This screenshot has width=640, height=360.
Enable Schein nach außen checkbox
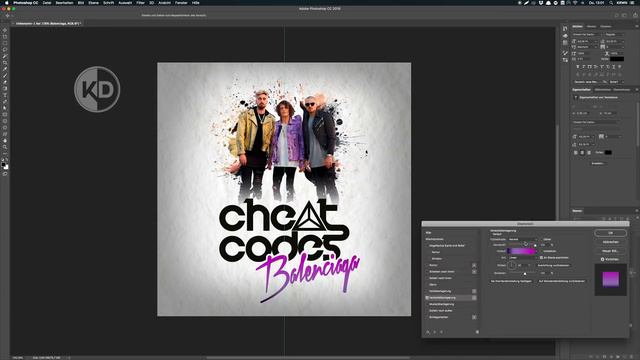point(427,311)
